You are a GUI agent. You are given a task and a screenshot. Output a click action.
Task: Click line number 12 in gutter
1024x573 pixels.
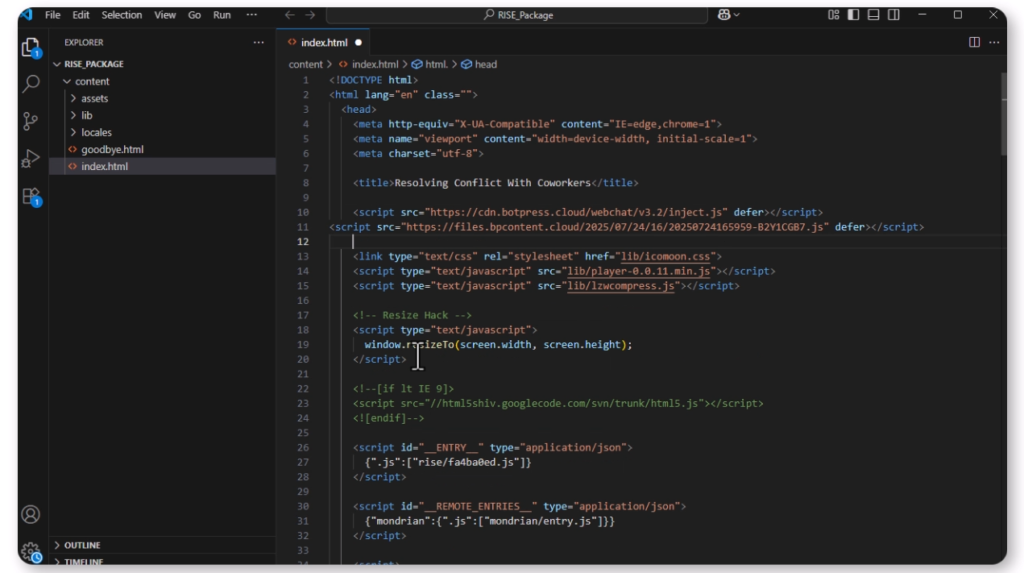303,242
